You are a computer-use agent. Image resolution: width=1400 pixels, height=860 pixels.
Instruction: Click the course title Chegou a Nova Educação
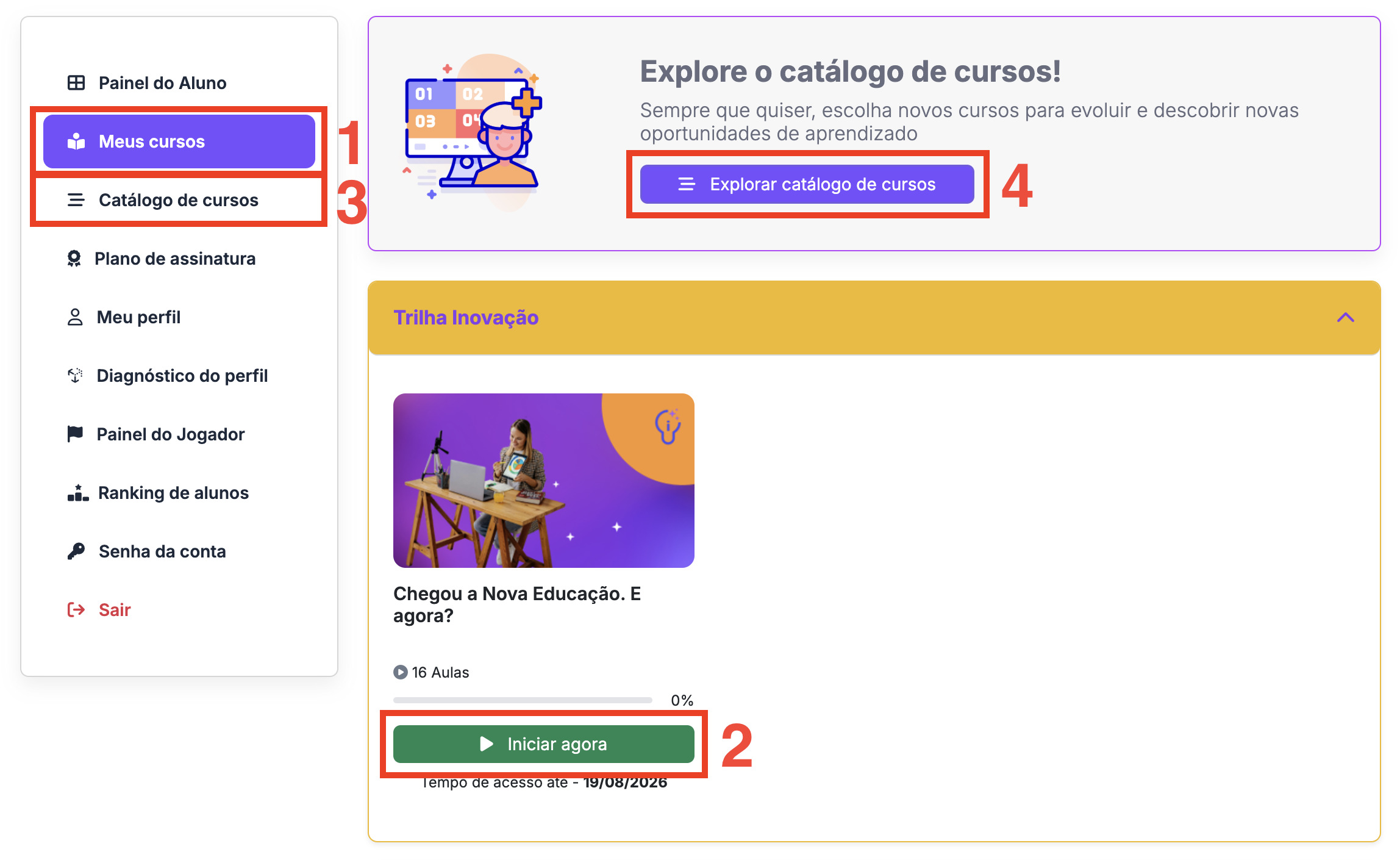(x=516, y=604)
